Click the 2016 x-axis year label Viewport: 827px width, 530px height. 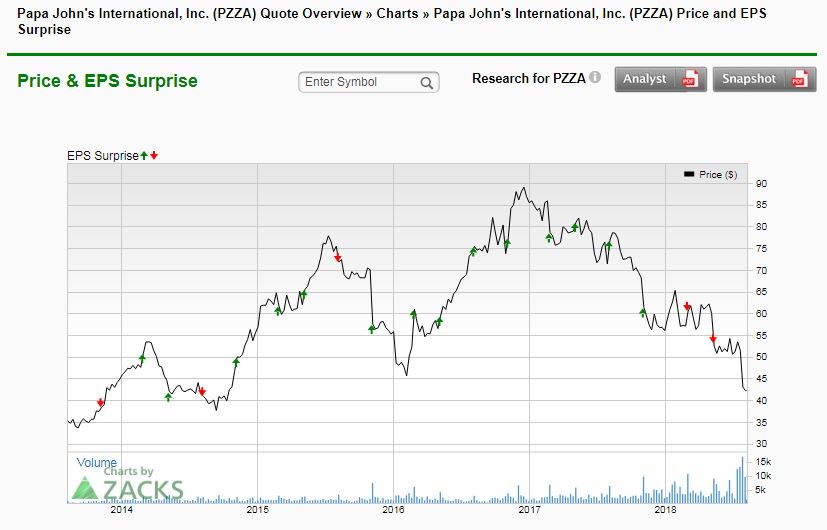click(393, 509)
